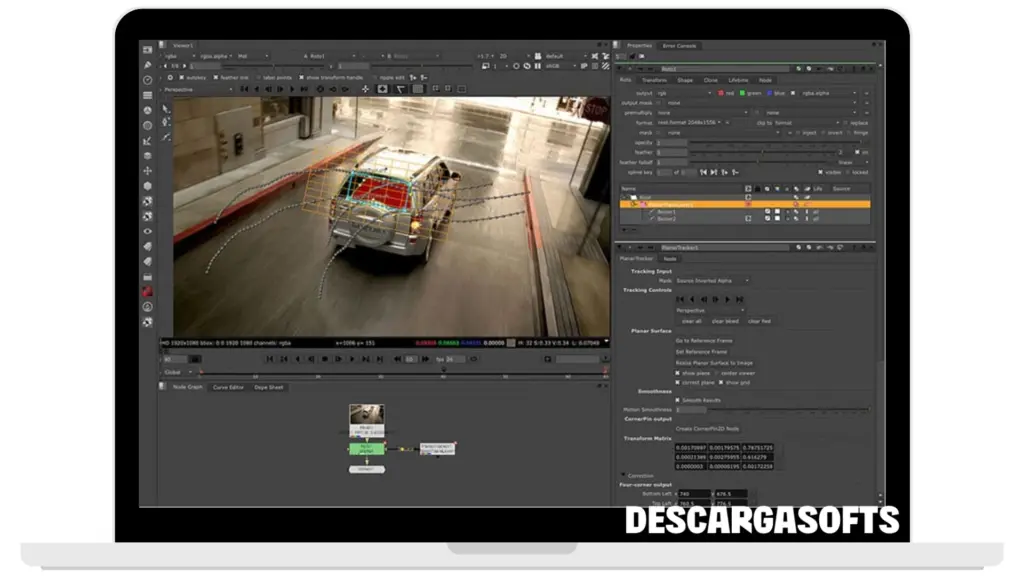
Task: Click the red furnace plugin icon in toolbar
Action: pos(147,291)
